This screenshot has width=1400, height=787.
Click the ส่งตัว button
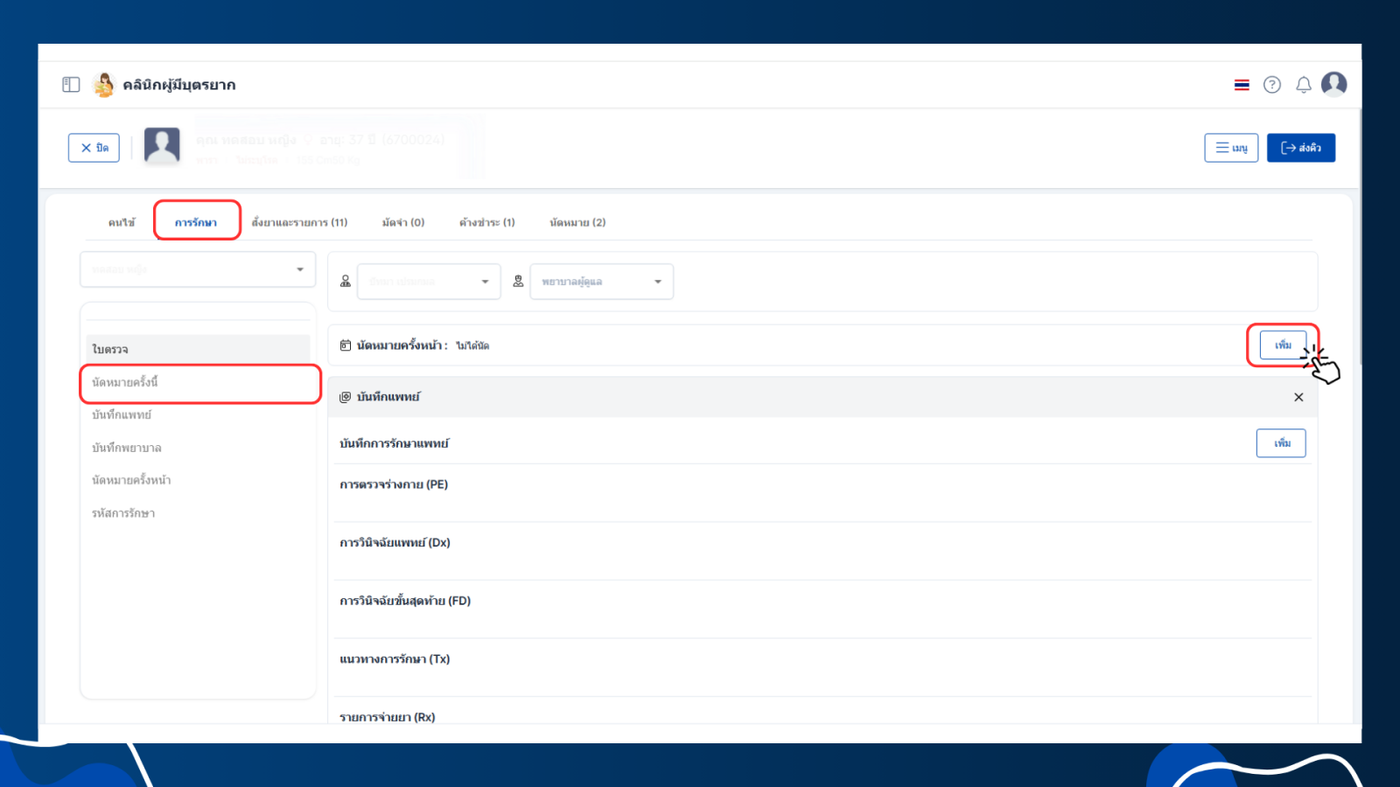(1301, 148)
